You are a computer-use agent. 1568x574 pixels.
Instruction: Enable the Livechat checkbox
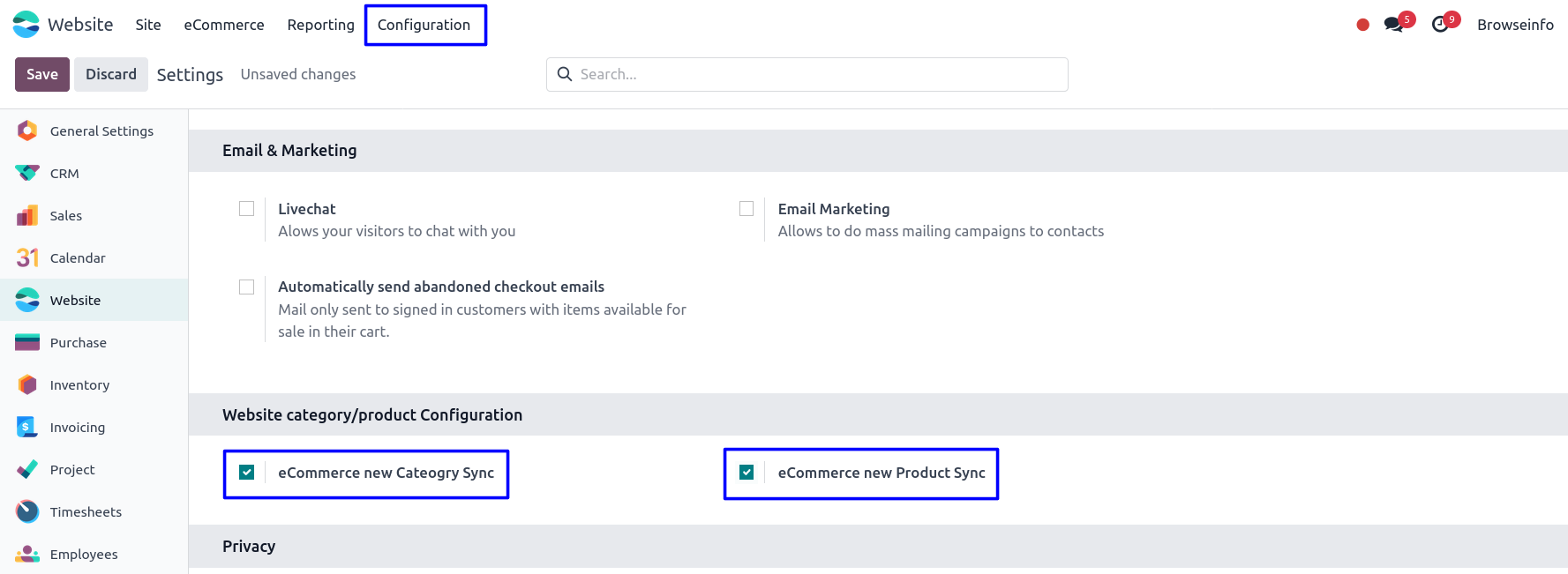tap(247, 209)
